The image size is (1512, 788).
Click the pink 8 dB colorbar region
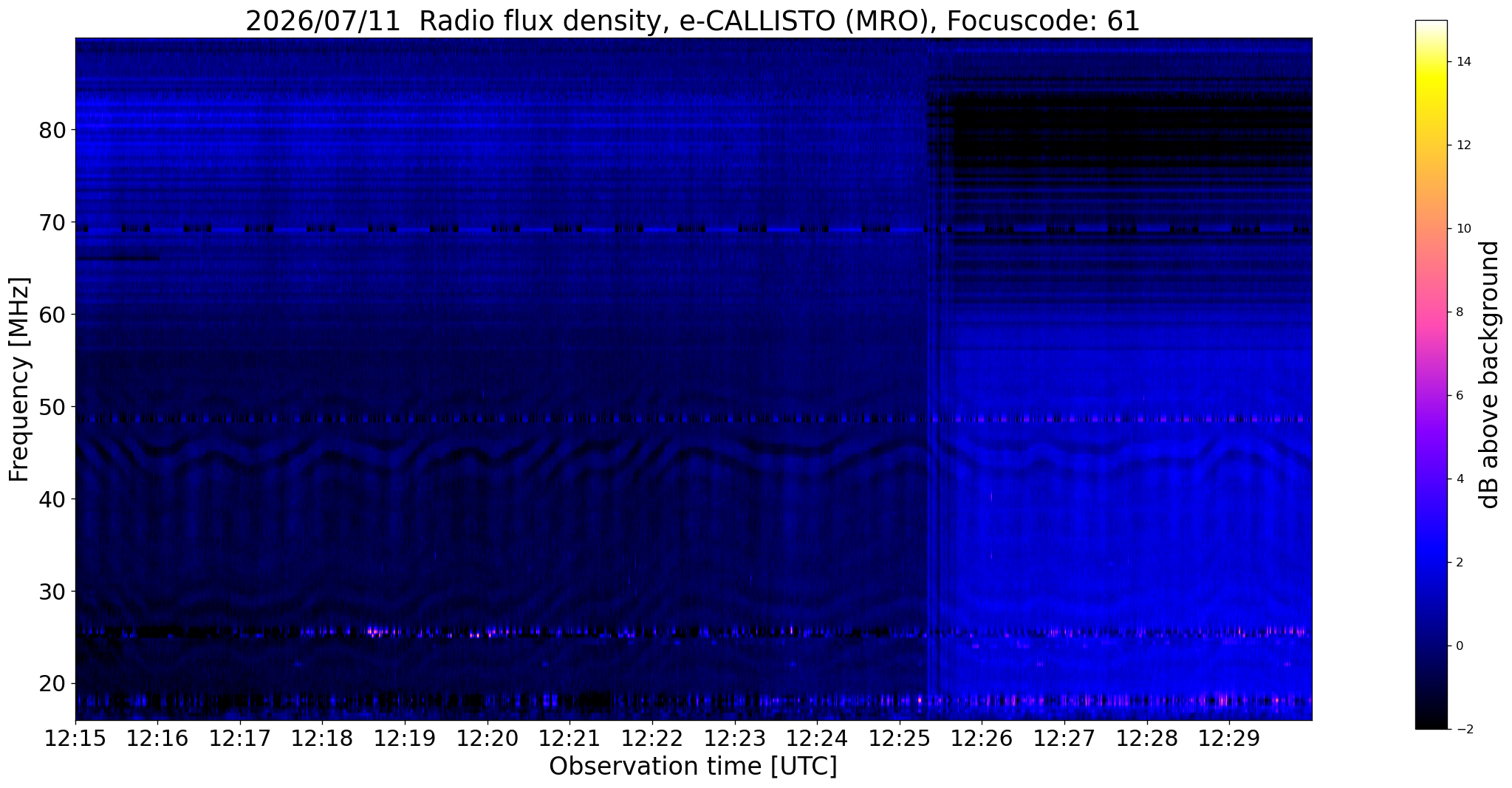click(1431, 312)
